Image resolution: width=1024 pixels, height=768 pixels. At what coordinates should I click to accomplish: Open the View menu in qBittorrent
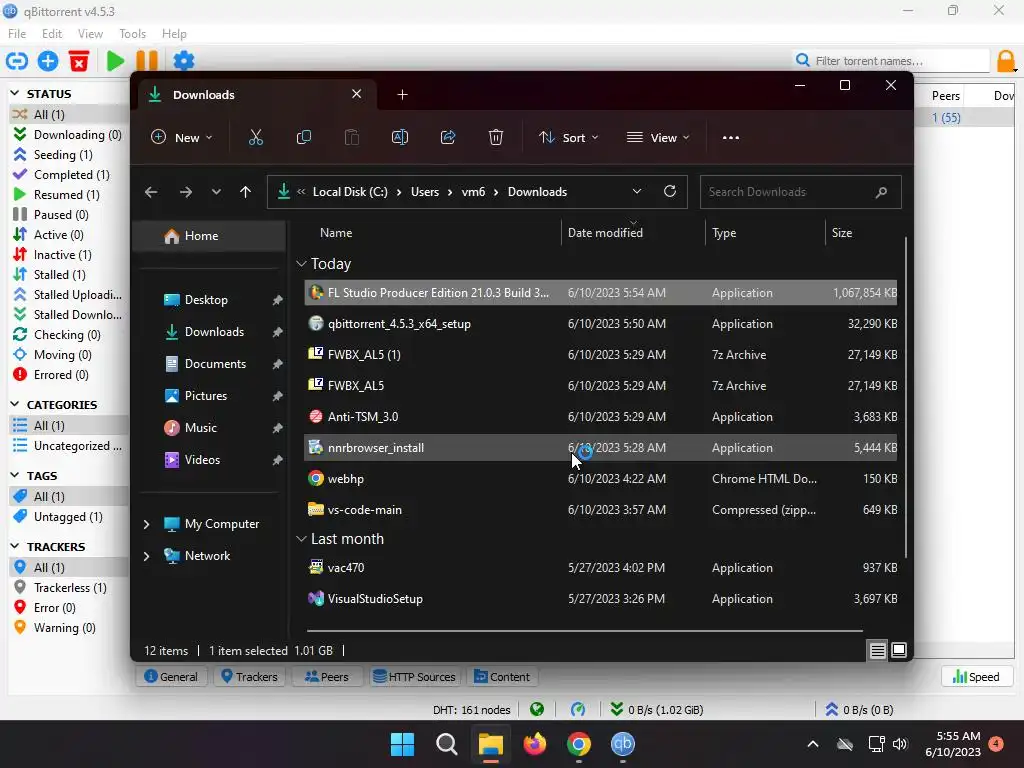[x=90, y=34]
